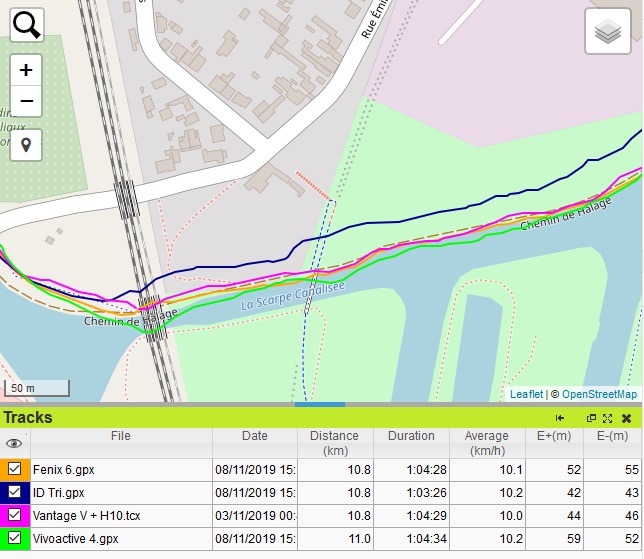This screenshot has height=559, width=644.
Task: Close the Tracks panel
Action: [x=626, y=418]
